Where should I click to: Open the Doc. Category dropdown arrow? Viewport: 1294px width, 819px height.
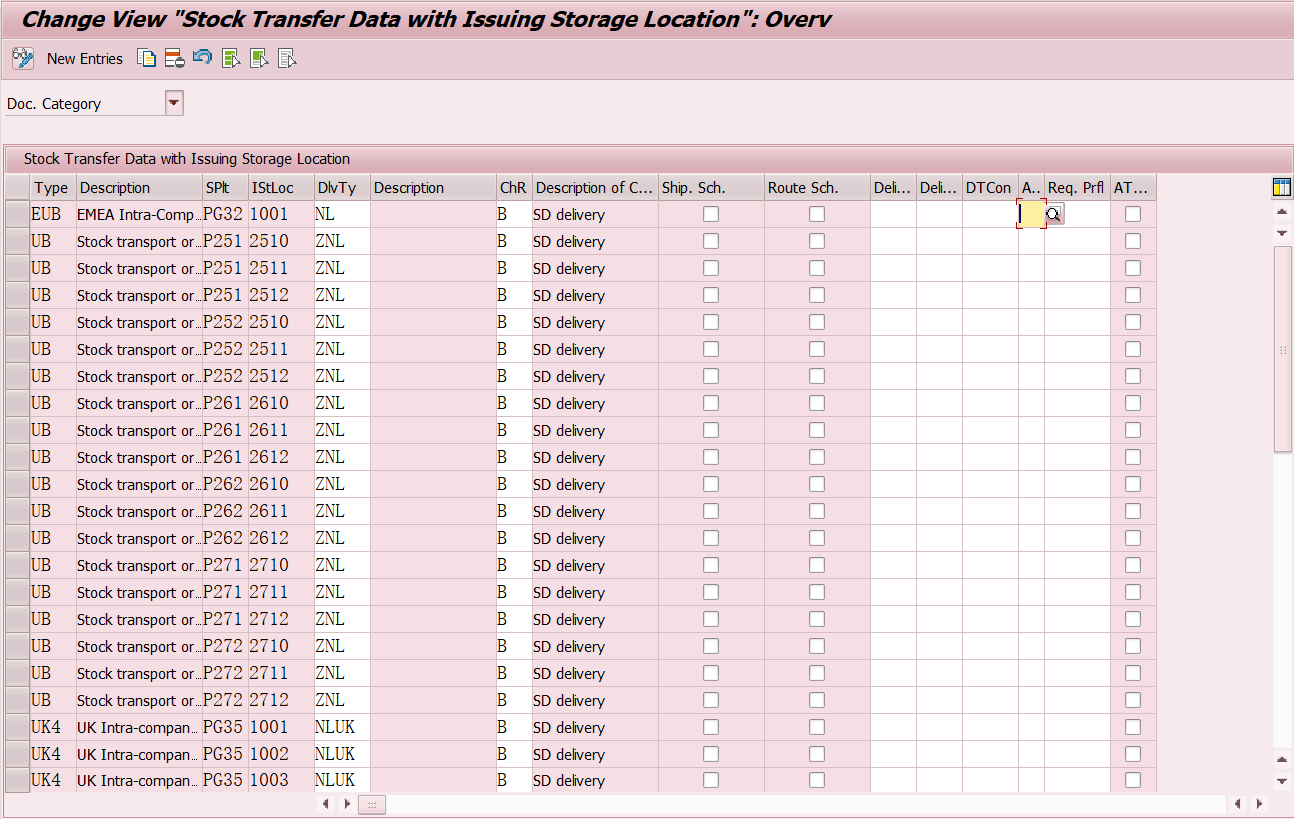coord(174,103)
